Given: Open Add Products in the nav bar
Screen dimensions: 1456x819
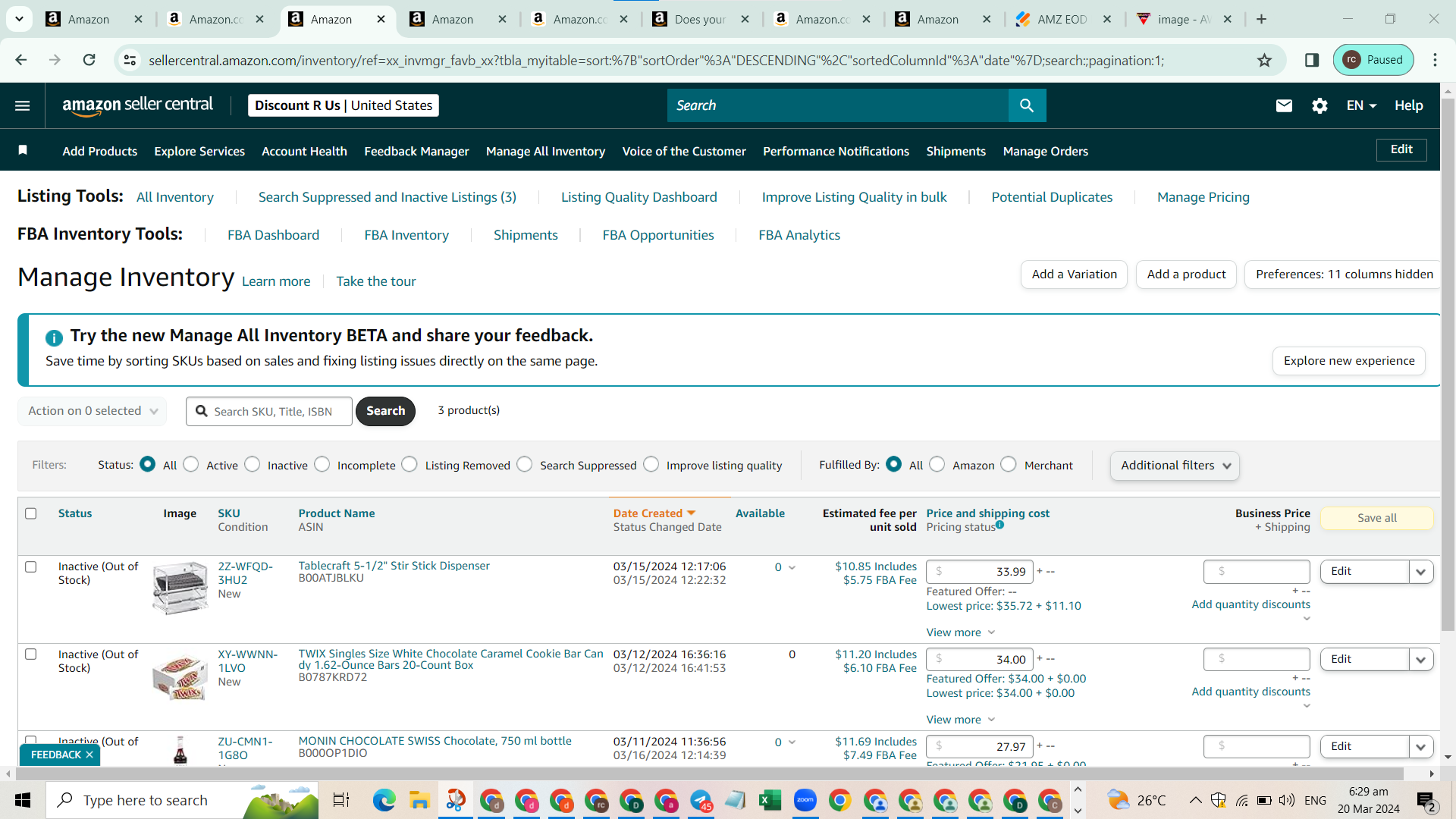Looking at the screenshot, I should pos(100,151).
